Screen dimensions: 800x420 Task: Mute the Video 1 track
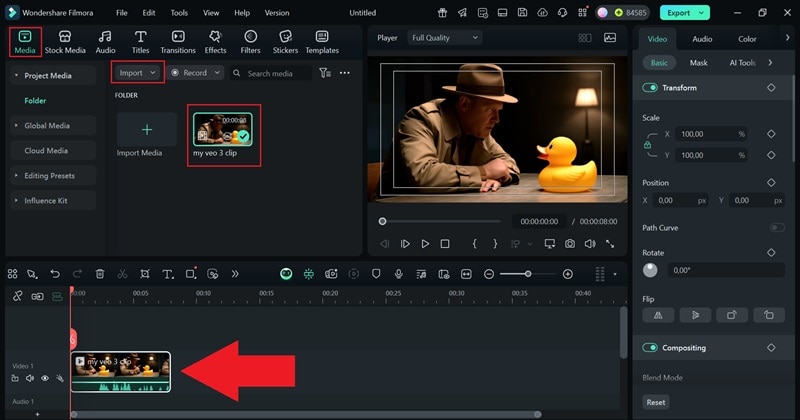click(x=30, y=378)
